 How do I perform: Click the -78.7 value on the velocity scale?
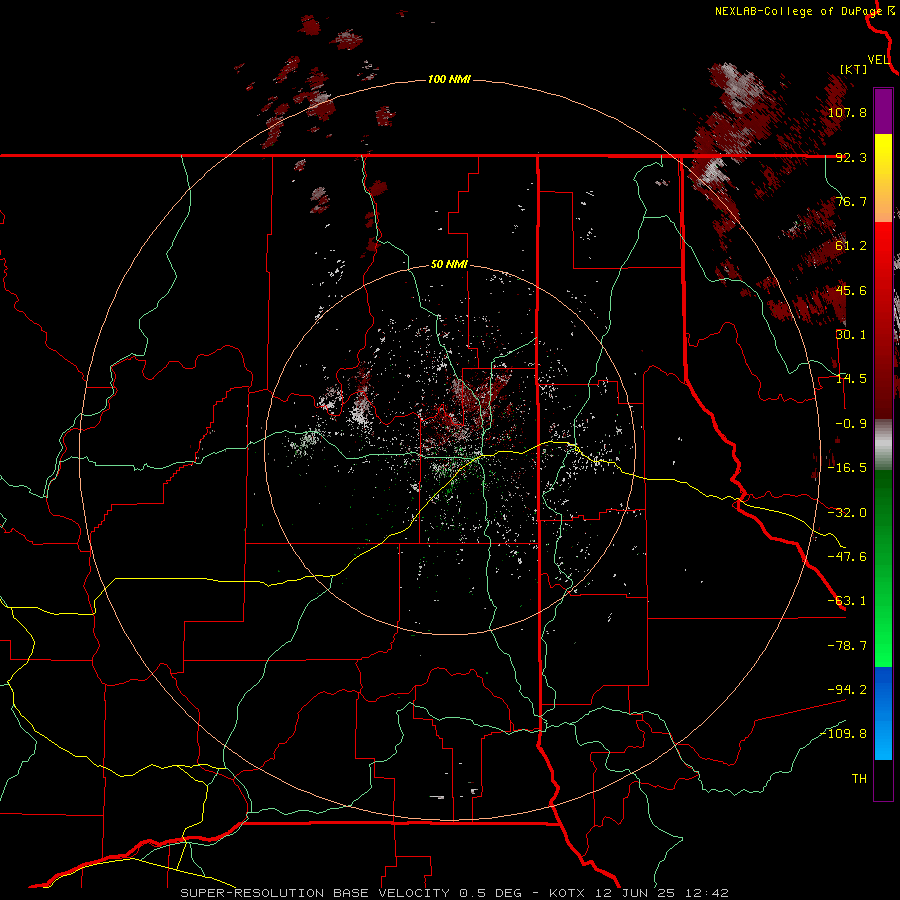[847, 646]
